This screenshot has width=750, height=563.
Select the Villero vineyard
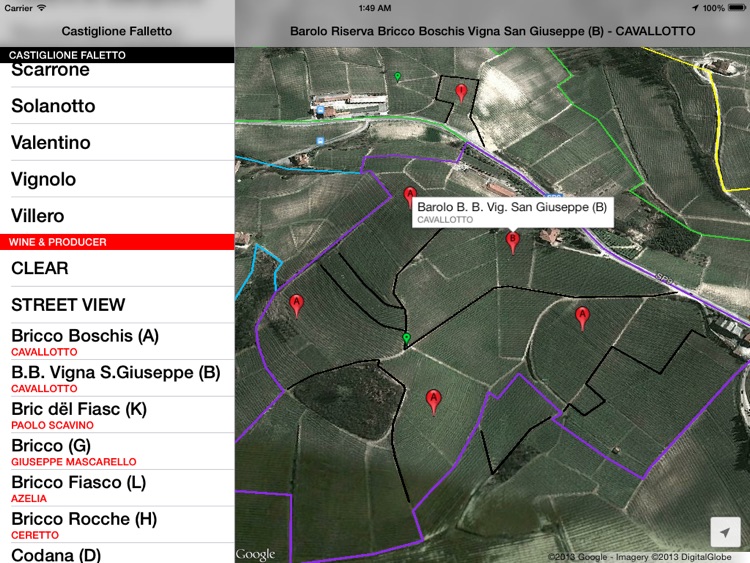coord(117,216)
